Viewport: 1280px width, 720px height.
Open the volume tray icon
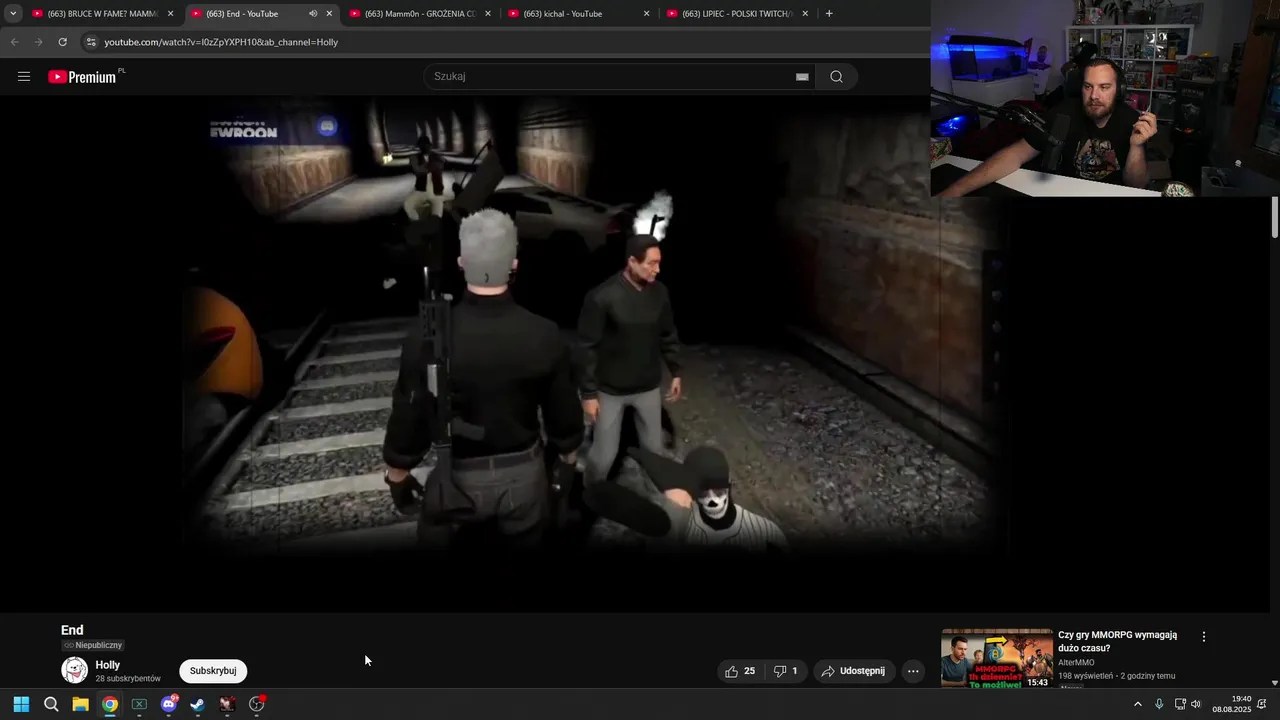(x=1196, y=704)
